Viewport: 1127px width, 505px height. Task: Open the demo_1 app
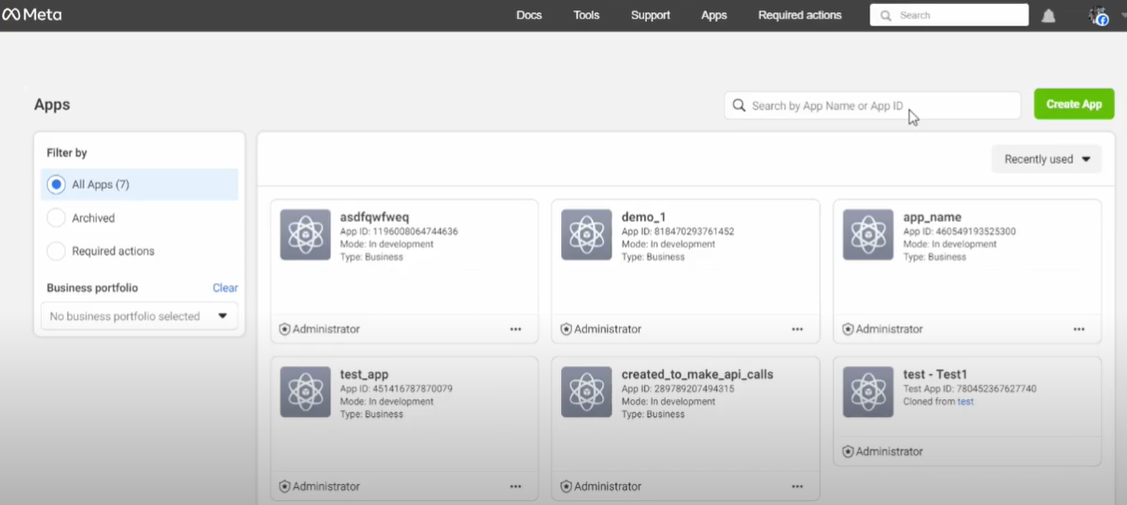tap(644, 217)
